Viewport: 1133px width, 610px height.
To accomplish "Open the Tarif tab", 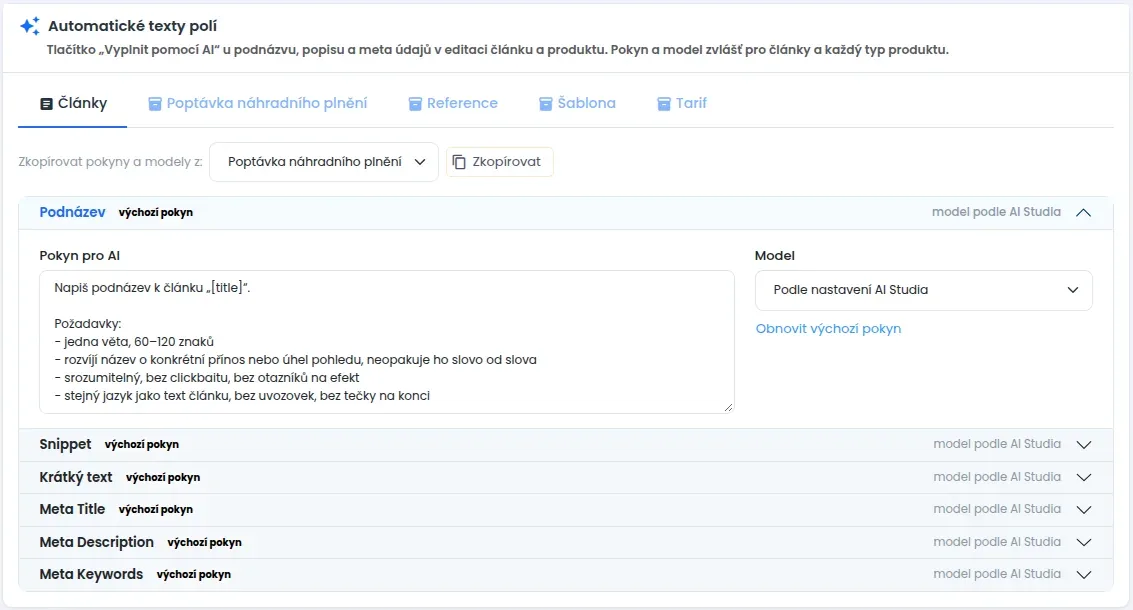I will tap(681, 103).
